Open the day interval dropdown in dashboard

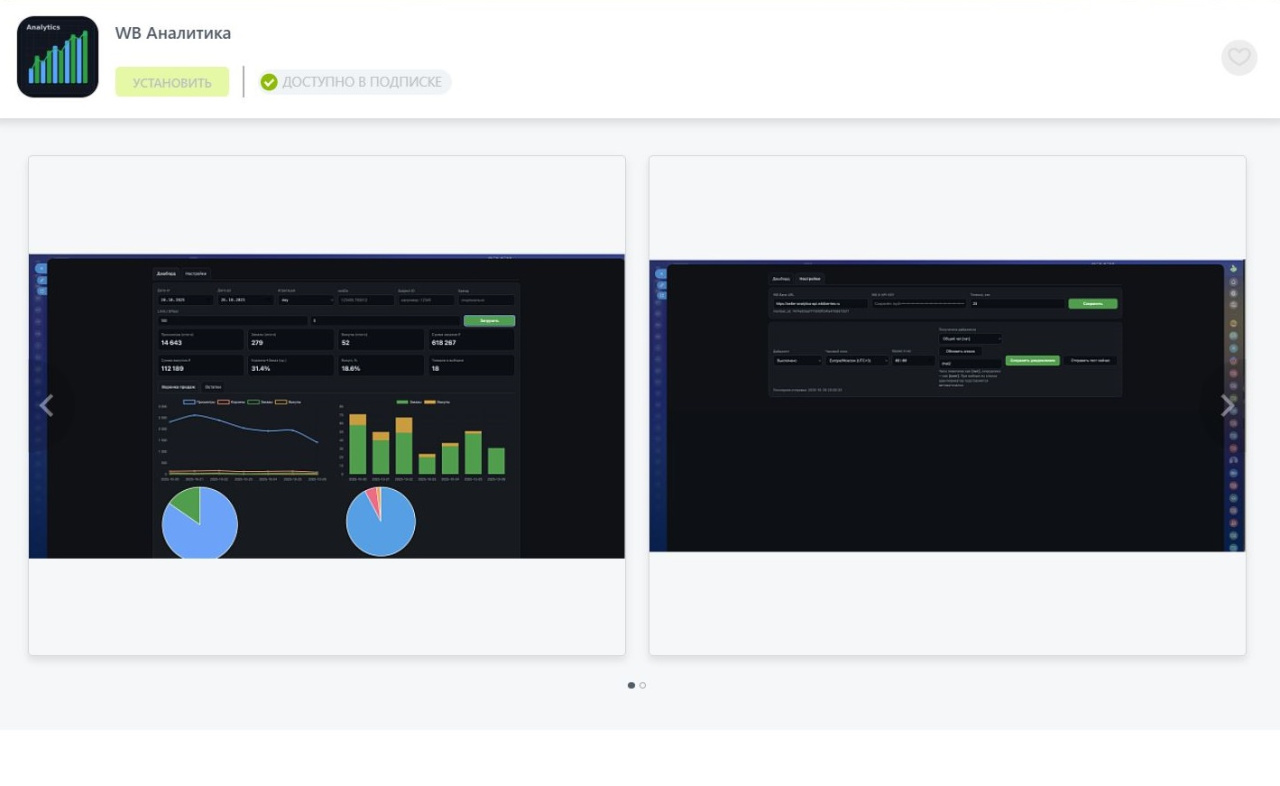click(306, 299)
